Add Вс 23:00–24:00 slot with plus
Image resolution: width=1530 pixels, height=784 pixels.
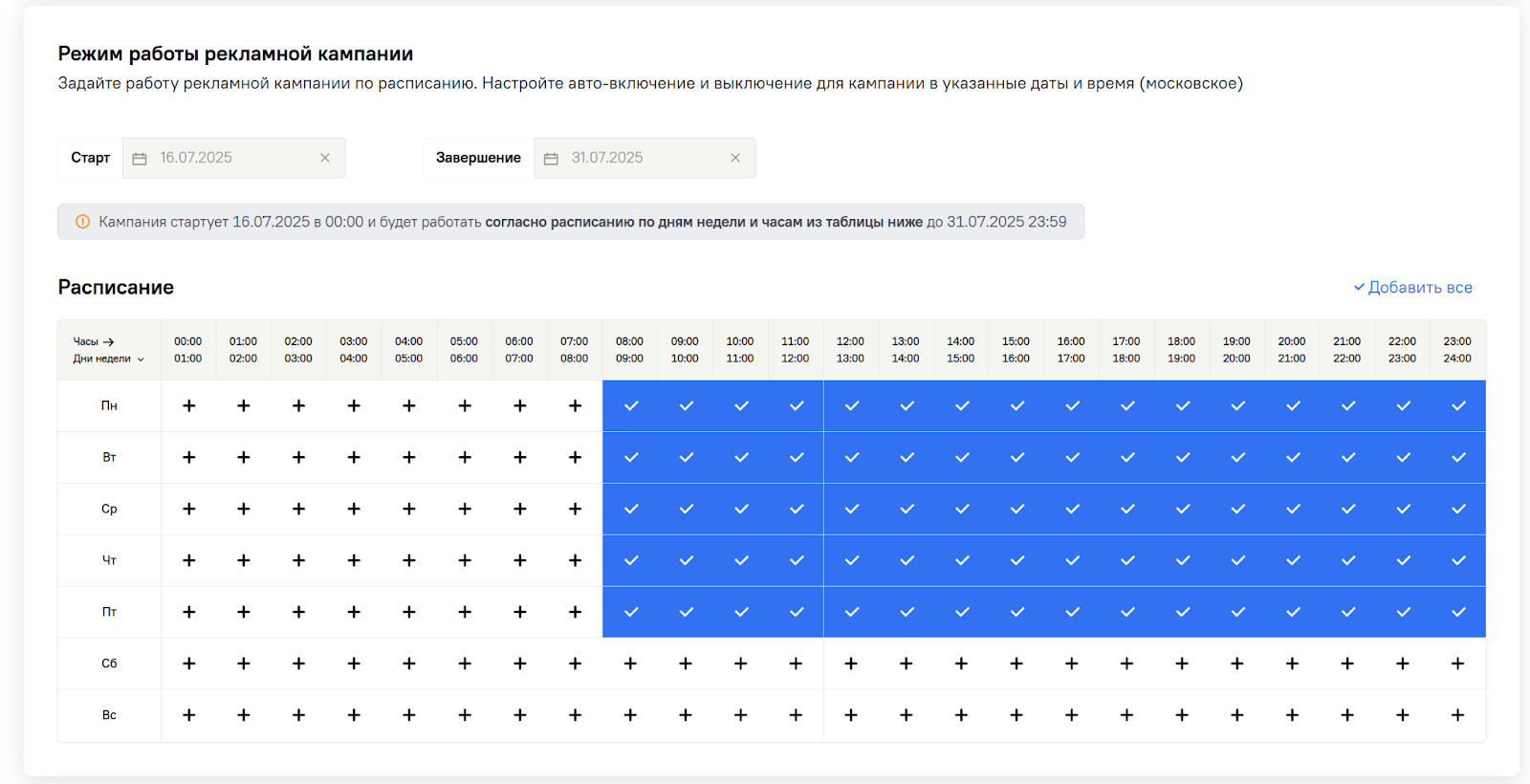coord(1457,715)
